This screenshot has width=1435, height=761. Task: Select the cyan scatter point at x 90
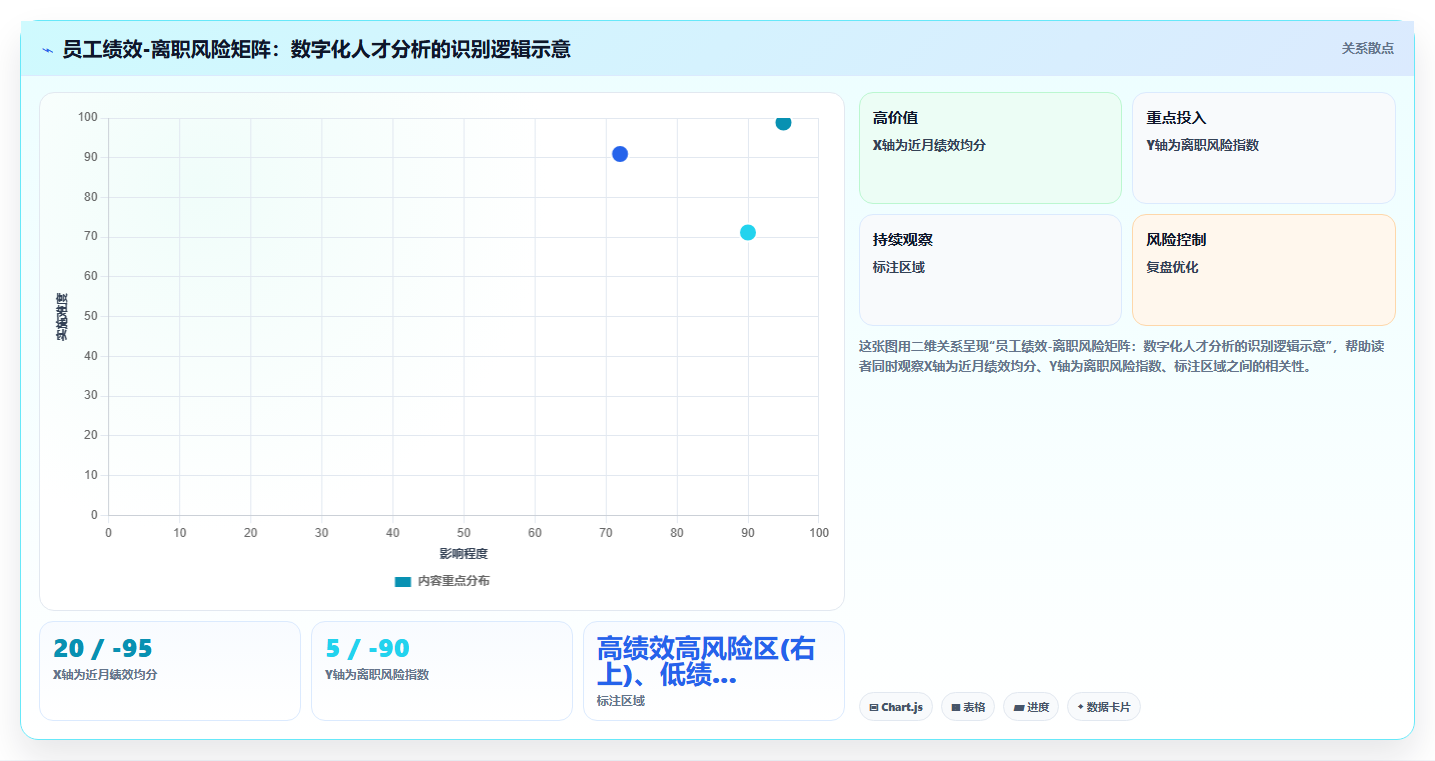(x=748, y=233)
